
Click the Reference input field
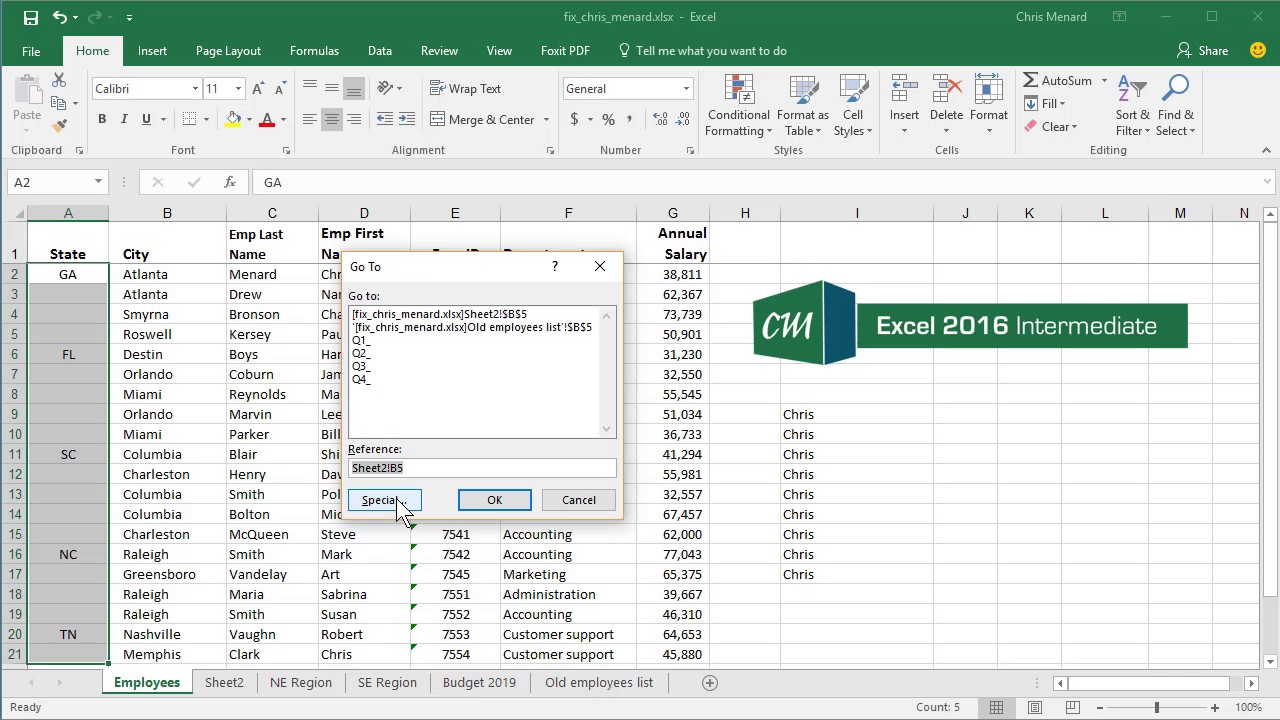(482, 468)
